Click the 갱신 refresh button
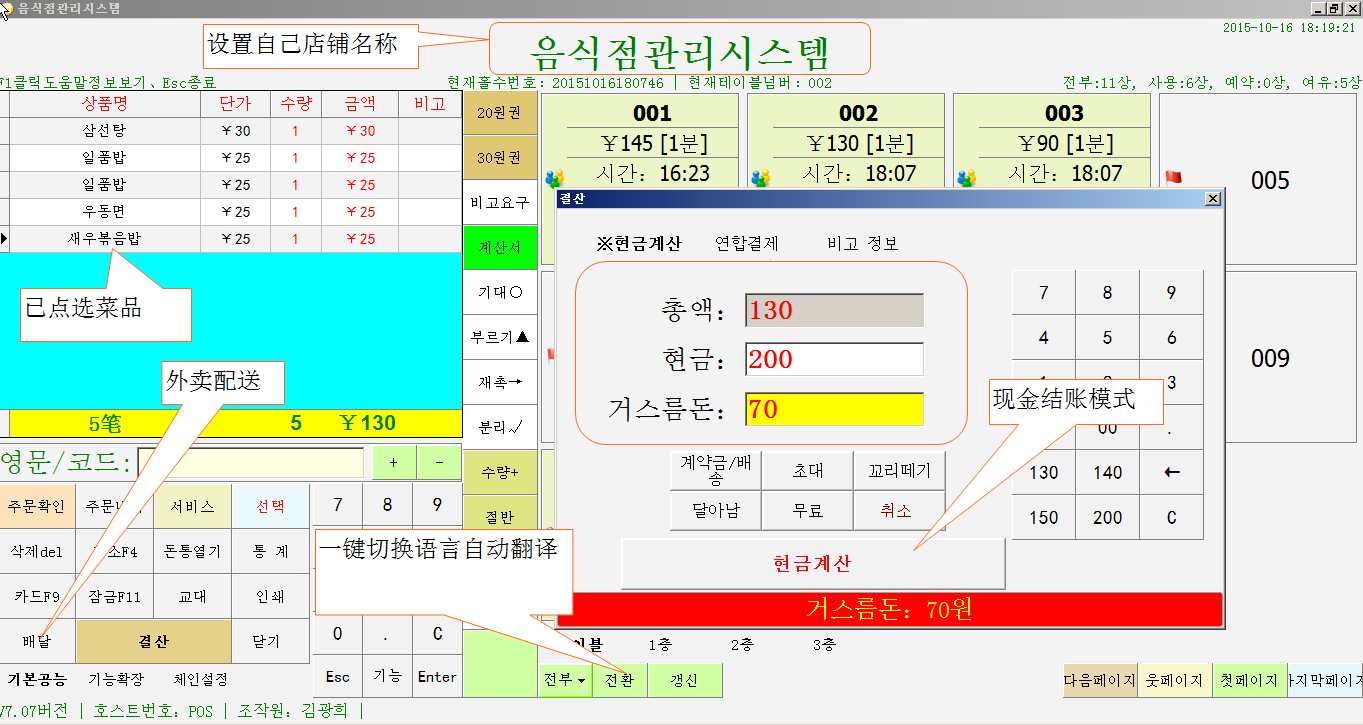The width and height of the screenshot is (1363, 725). (x=686, y=678)
